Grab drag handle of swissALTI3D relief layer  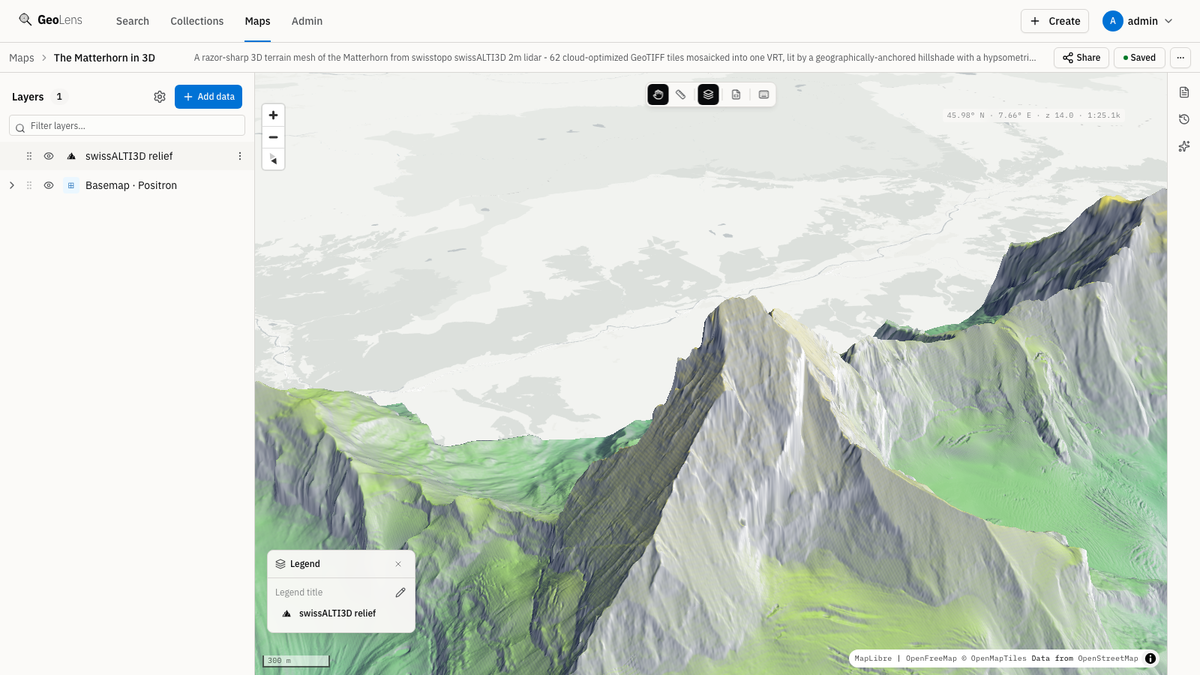pos(29,156)
